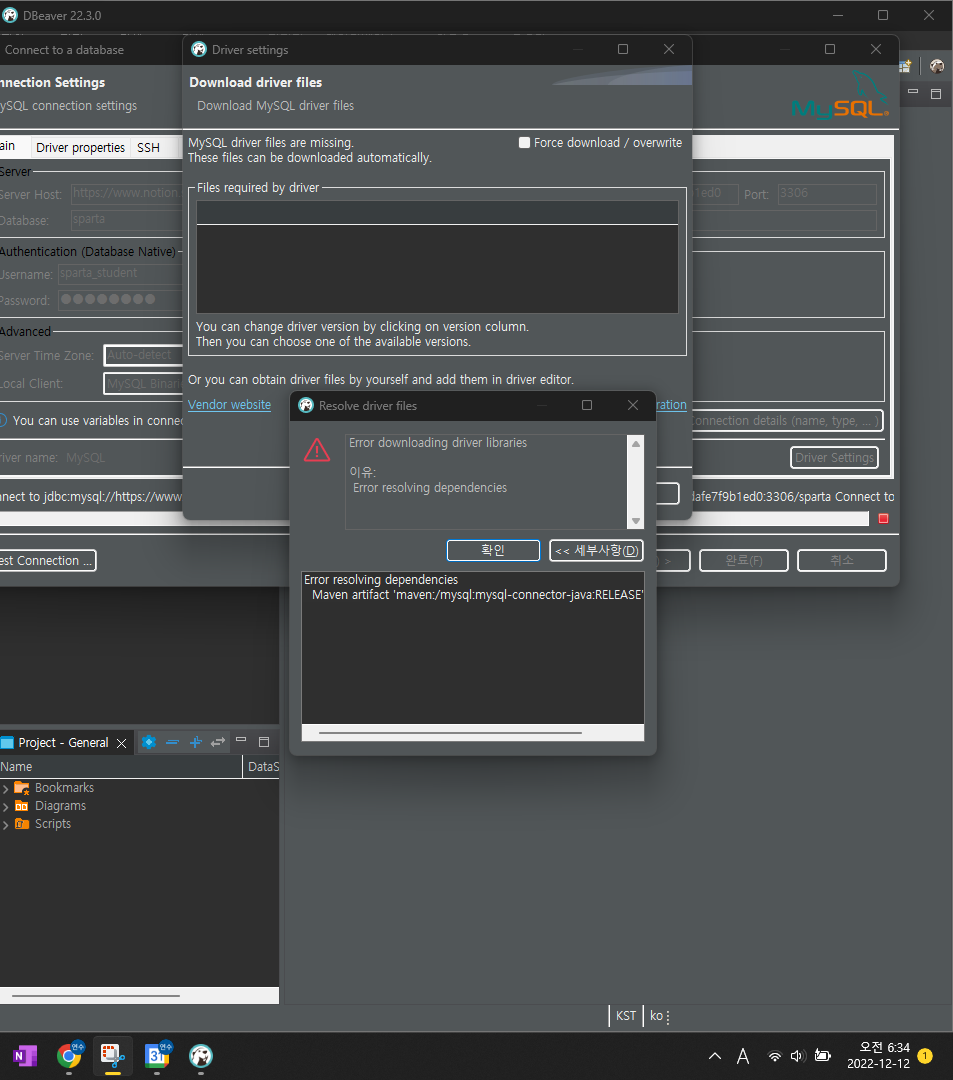Collapse details with 세부사항(D) button

tap(596, 550)
